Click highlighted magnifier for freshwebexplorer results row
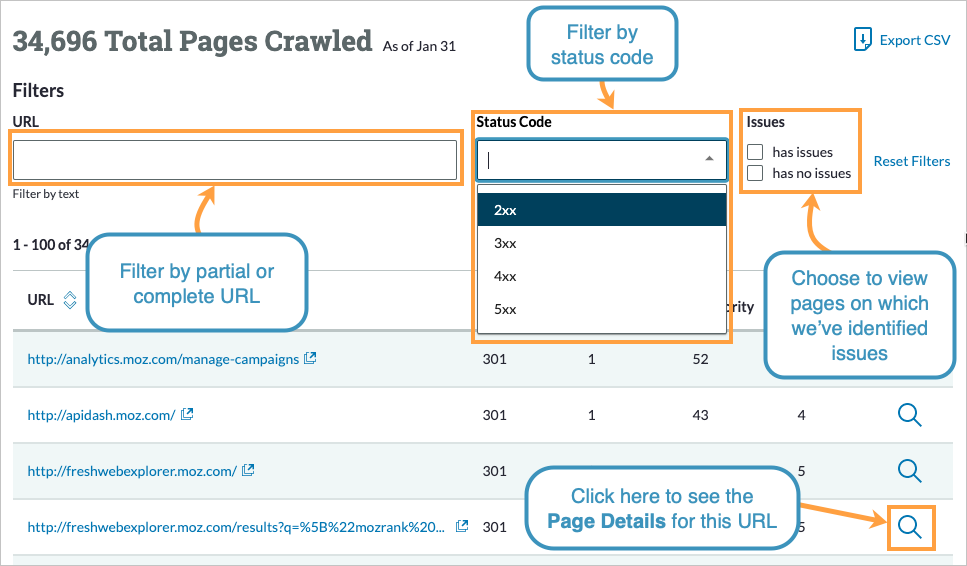 [909, 527]
